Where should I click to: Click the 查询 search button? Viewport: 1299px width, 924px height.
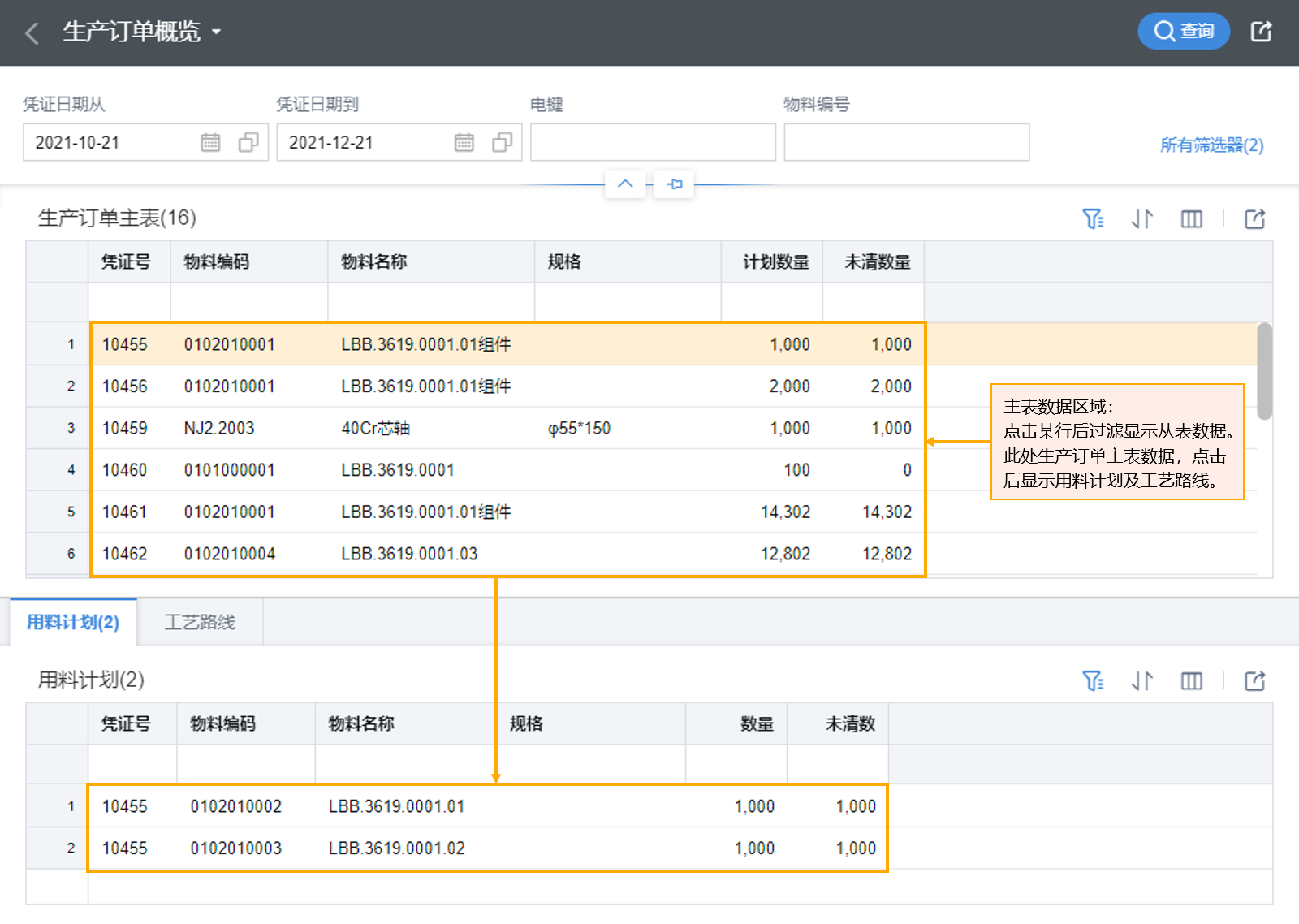(1184, 32)
